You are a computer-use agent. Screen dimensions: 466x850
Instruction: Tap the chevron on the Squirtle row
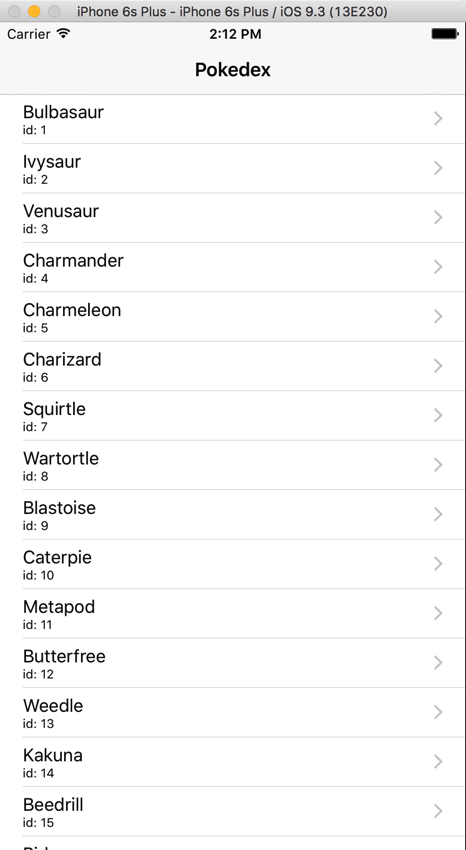(x=438, y=415)
